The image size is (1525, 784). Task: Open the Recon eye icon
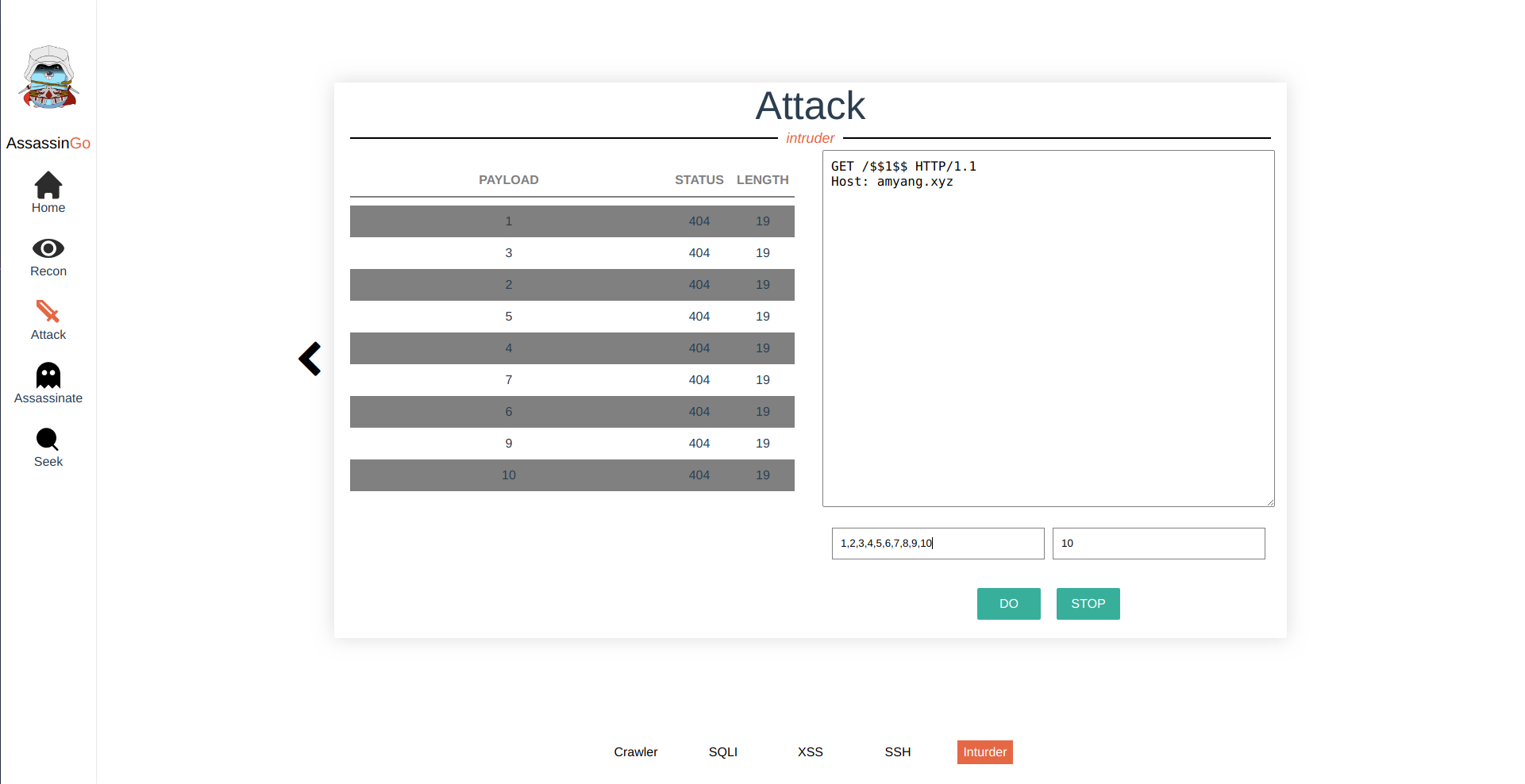coord(48,248)
